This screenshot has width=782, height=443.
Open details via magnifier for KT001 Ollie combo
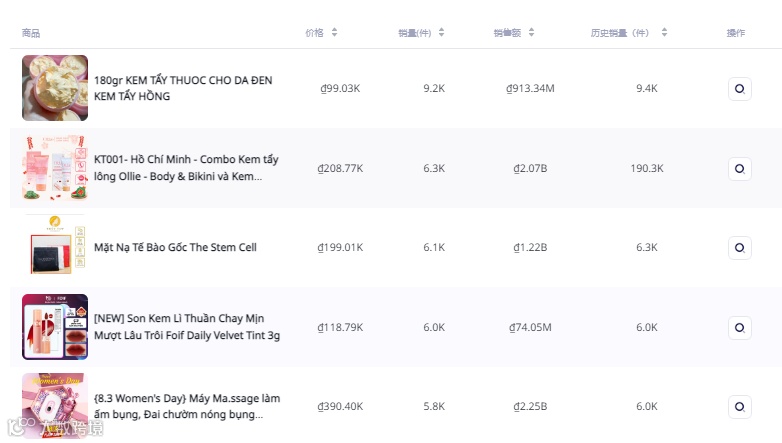pos(739,168)
